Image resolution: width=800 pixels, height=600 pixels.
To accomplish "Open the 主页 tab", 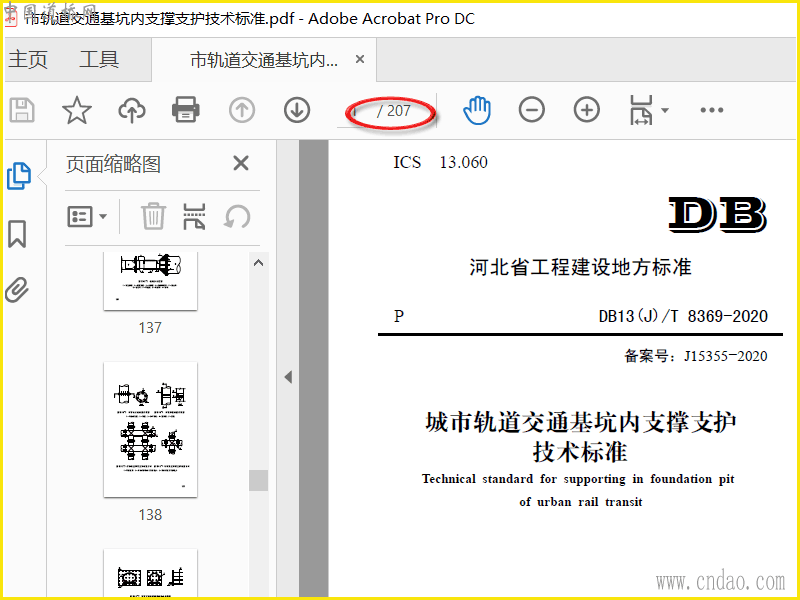I will pyautogui.click(x=28, y=60).
